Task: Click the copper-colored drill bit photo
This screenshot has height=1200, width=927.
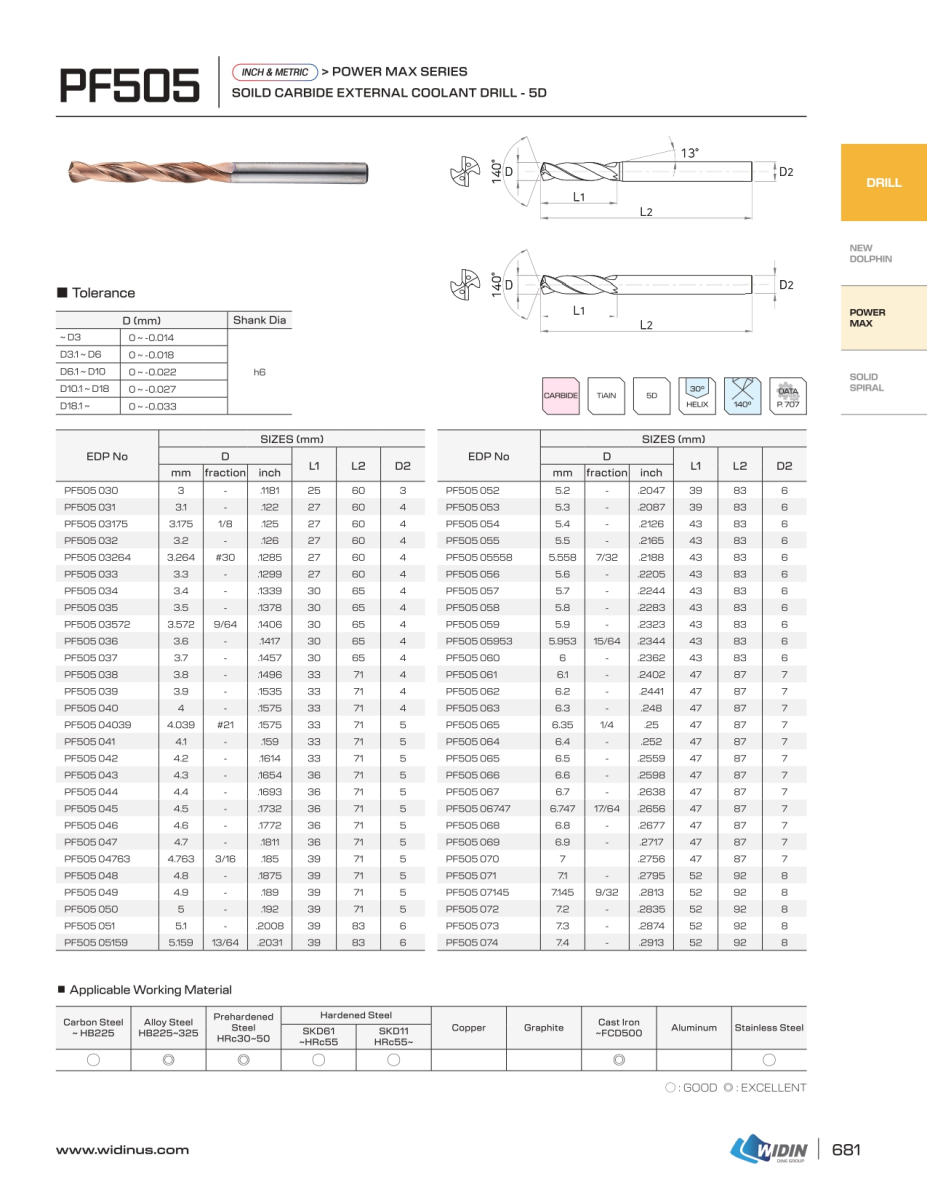Action: pyautogui.click(x=220, y=172)
